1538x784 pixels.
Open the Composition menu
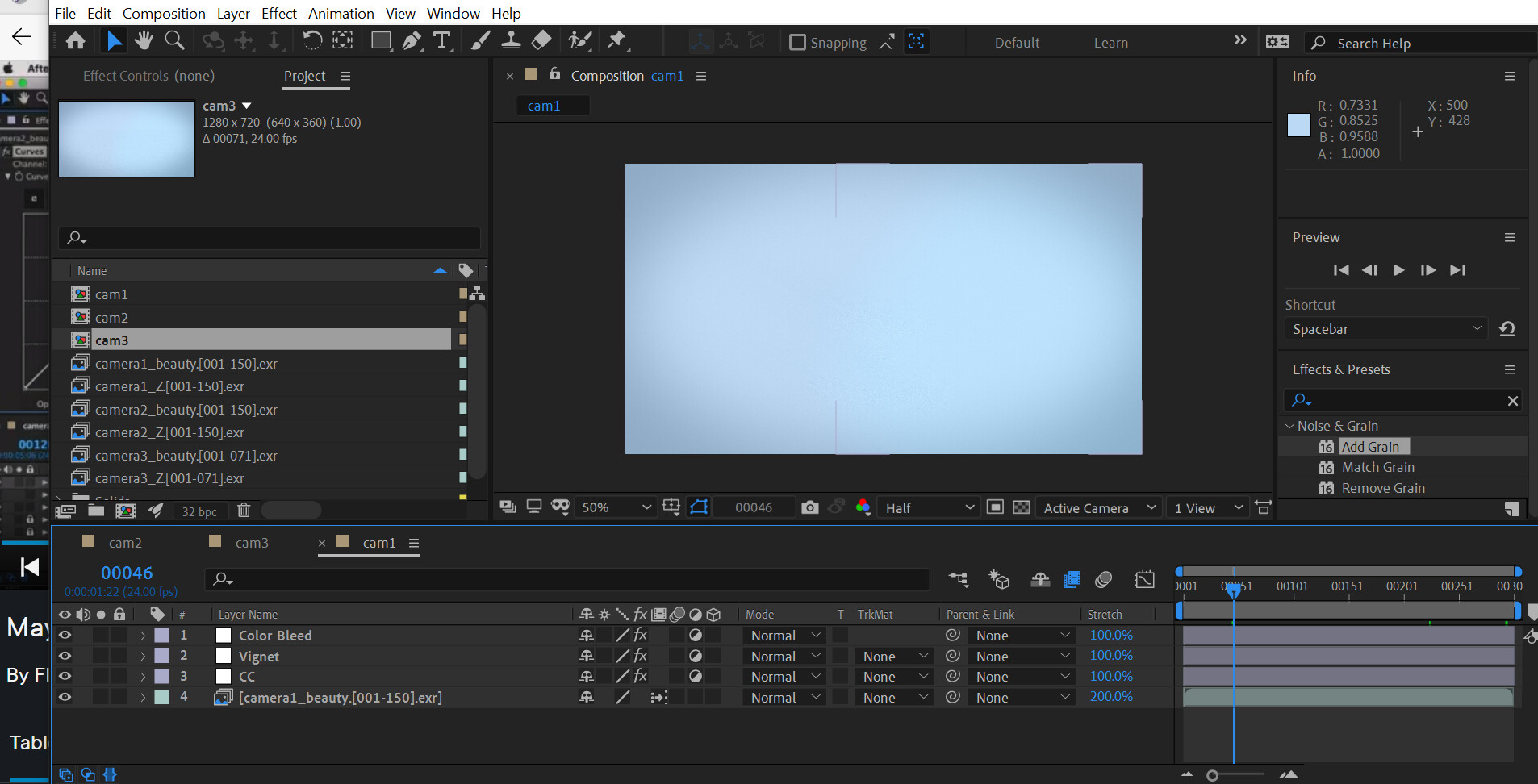pyautogui.click(x=164, y=14)
